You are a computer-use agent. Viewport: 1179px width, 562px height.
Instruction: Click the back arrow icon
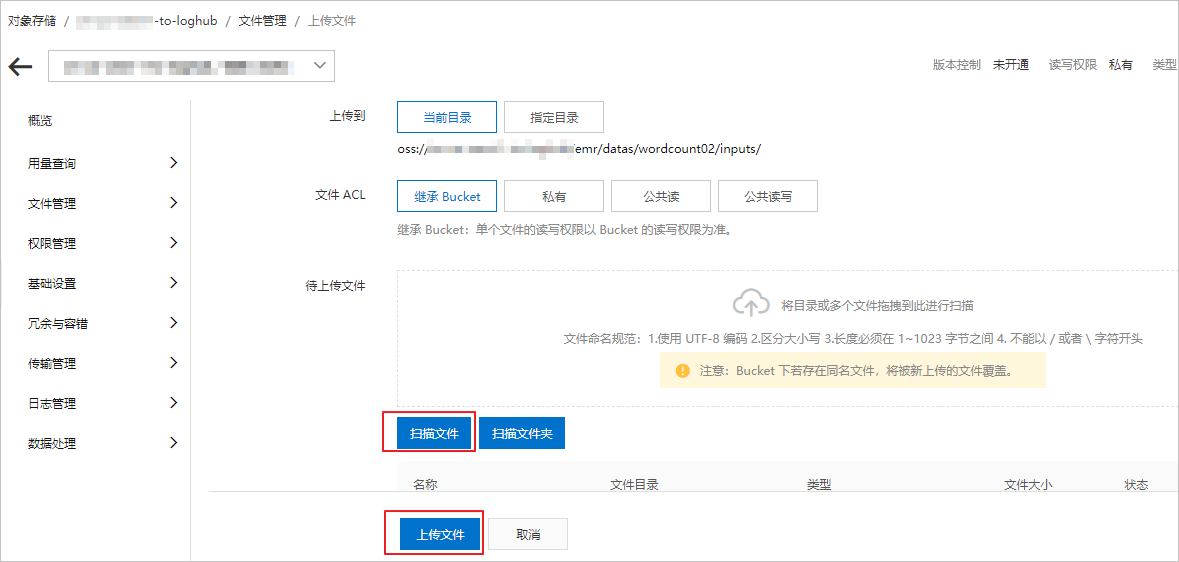pyautogui.click(x=20, y=66)
